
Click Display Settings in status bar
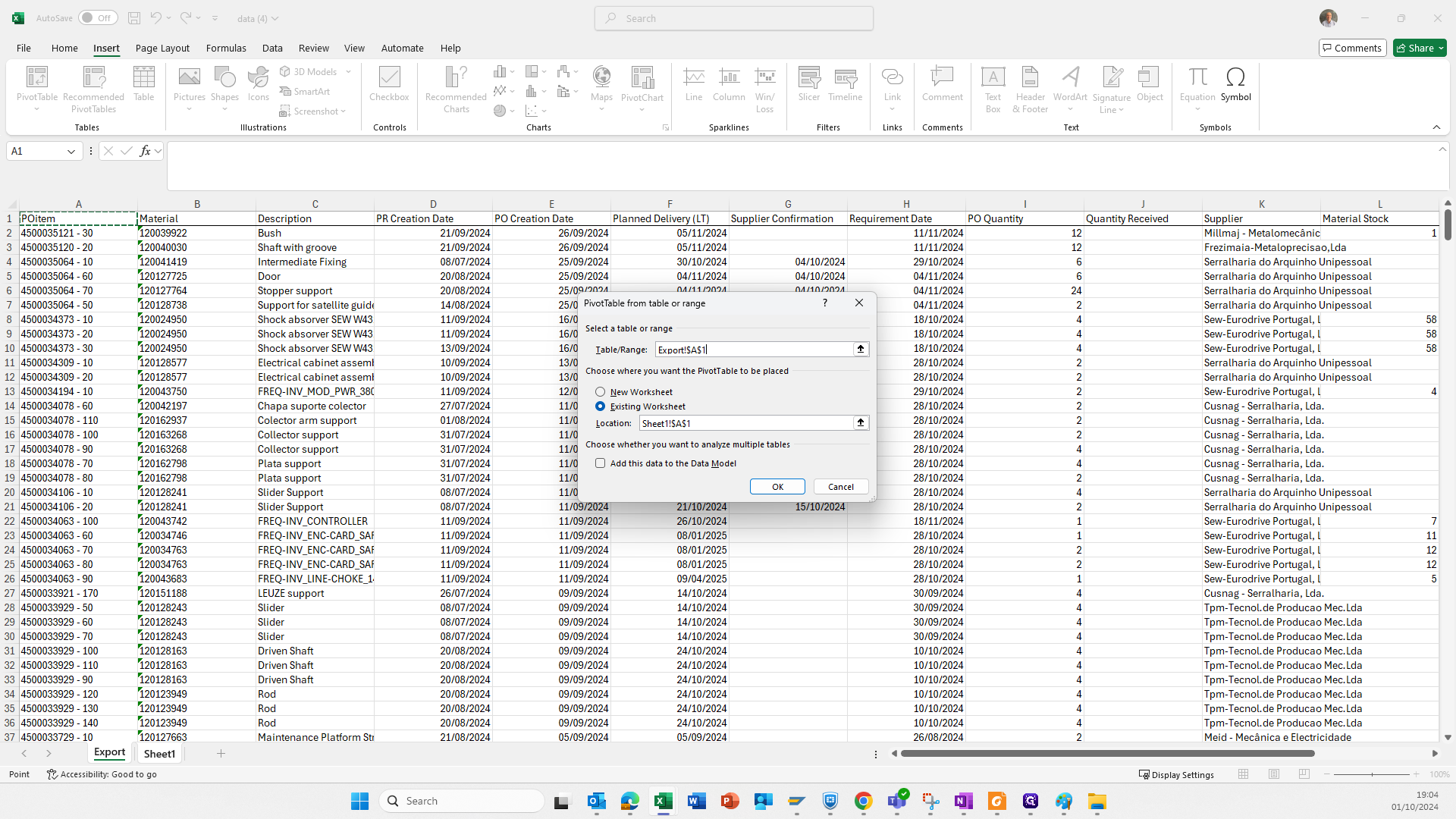[x=1176, y=774]
